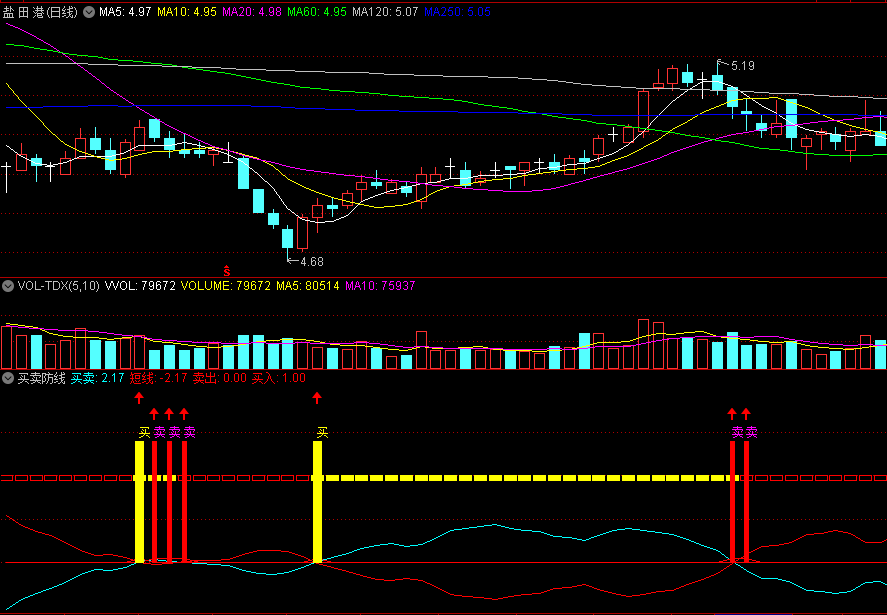Select the yellow MA10: 4.95 label
Image resolution: width=887 pixels, height=615 pixels.
click(x=187, y=12)
